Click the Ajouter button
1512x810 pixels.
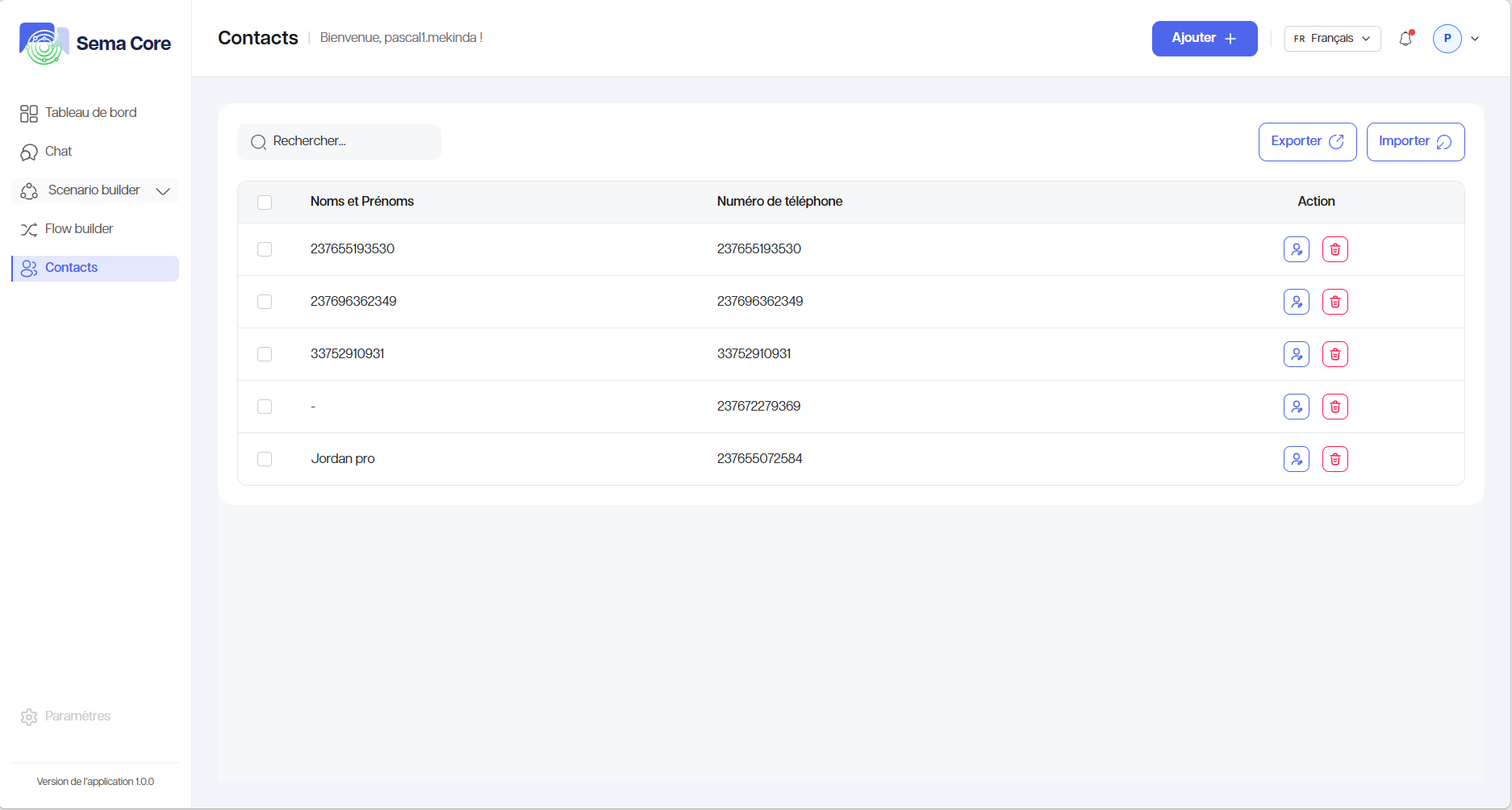[1204, 39]
